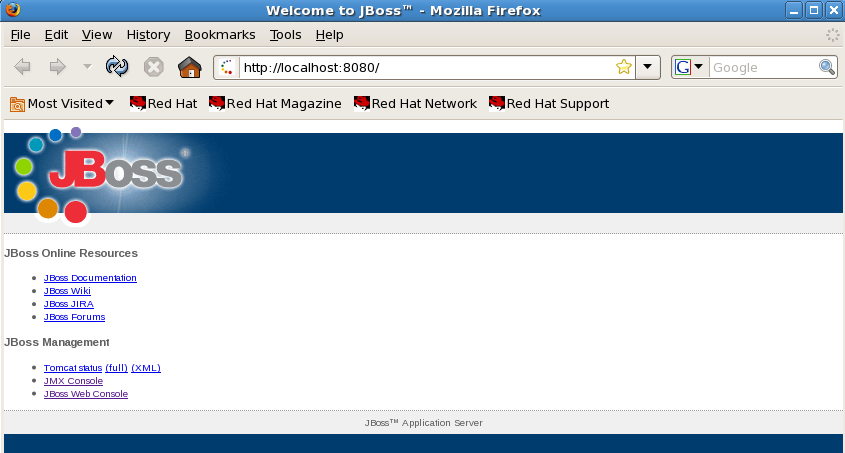This screenshot has width=845, height=453.
Task: Open the JMX Console link
Action: [x=73, y=381]
